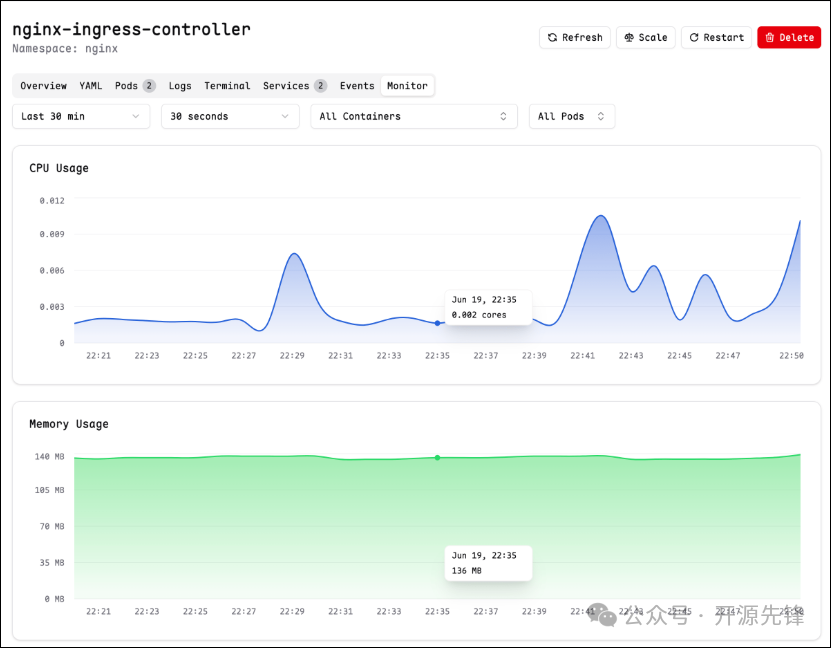
Task: Select the Events tab
Action: click(x=357, y=86)
